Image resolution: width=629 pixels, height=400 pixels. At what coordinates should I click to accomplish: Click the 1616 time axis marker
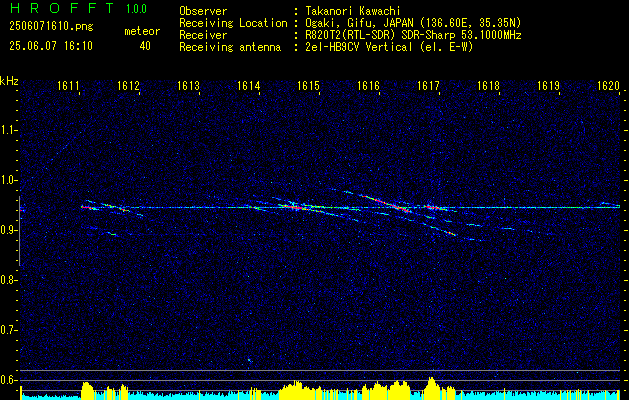pyautogui.click(x=368, y=85)
